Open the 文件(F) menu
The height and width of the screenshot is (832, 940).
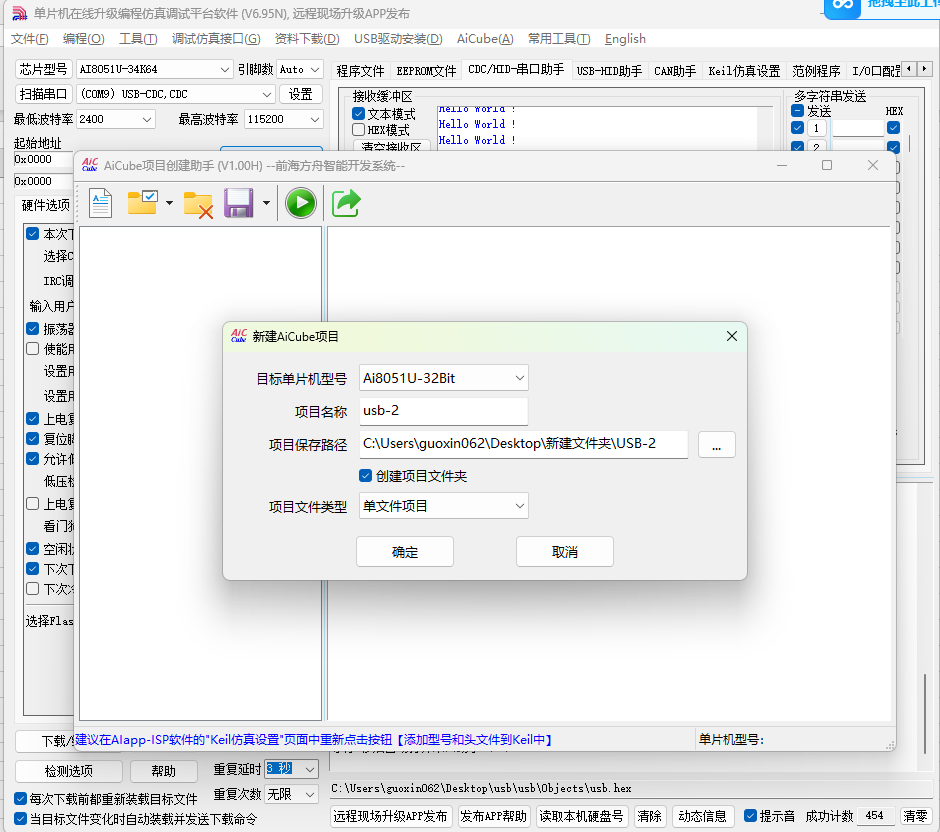pyautogui.click(x=29, y=39)
